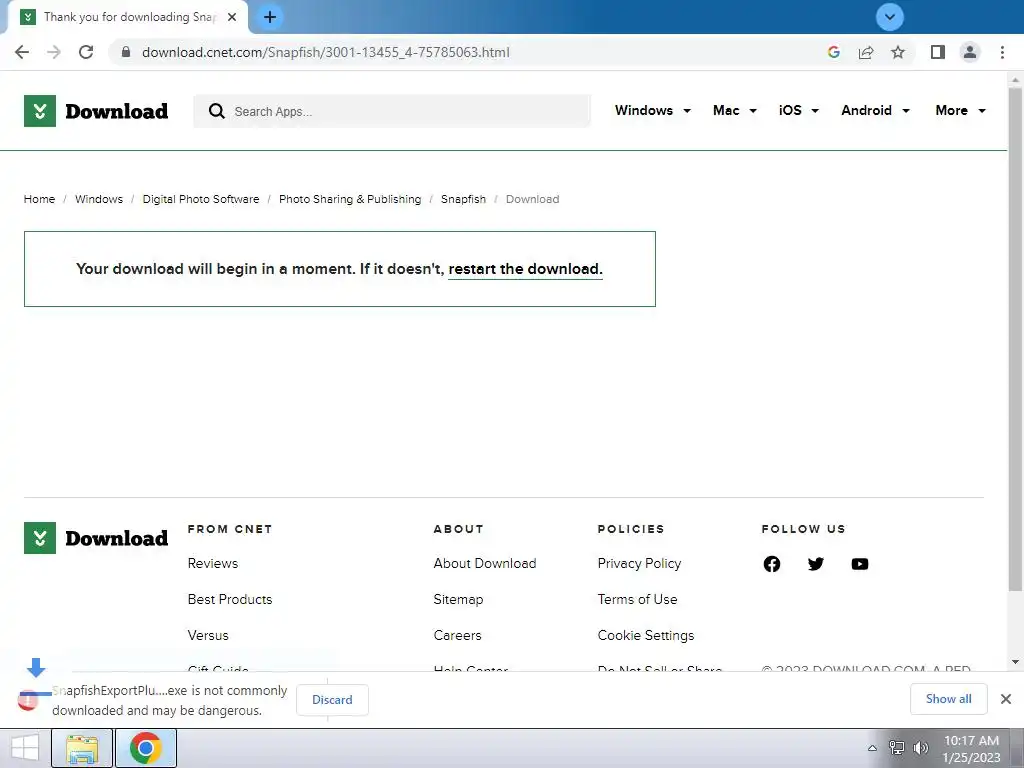Expand the iOS menu
This screenshot has height=768, width=1024.
coord(799,110)
